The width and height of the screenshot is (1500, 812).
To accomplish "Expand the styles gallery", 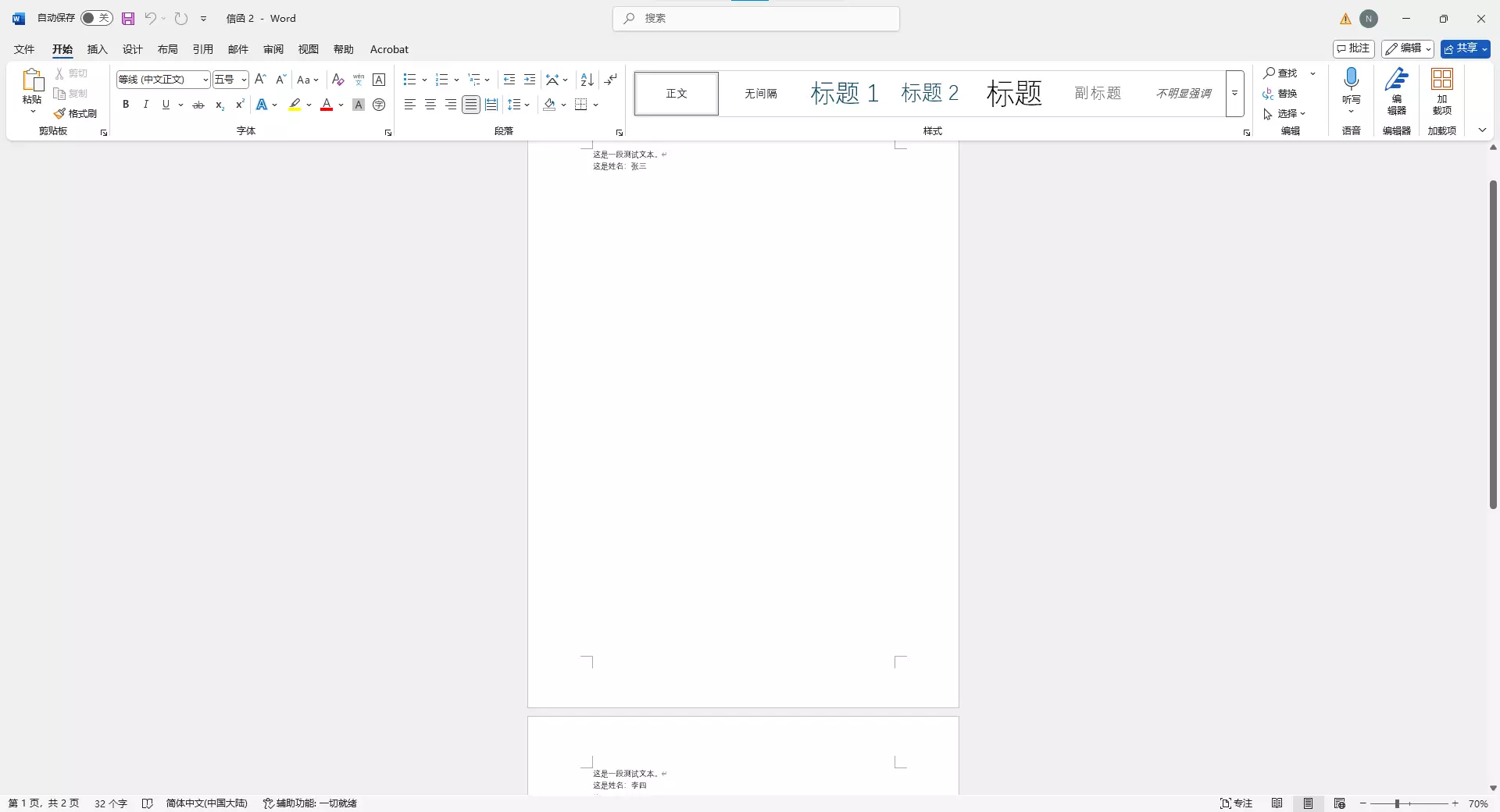I will click(x=1234, y=94).
